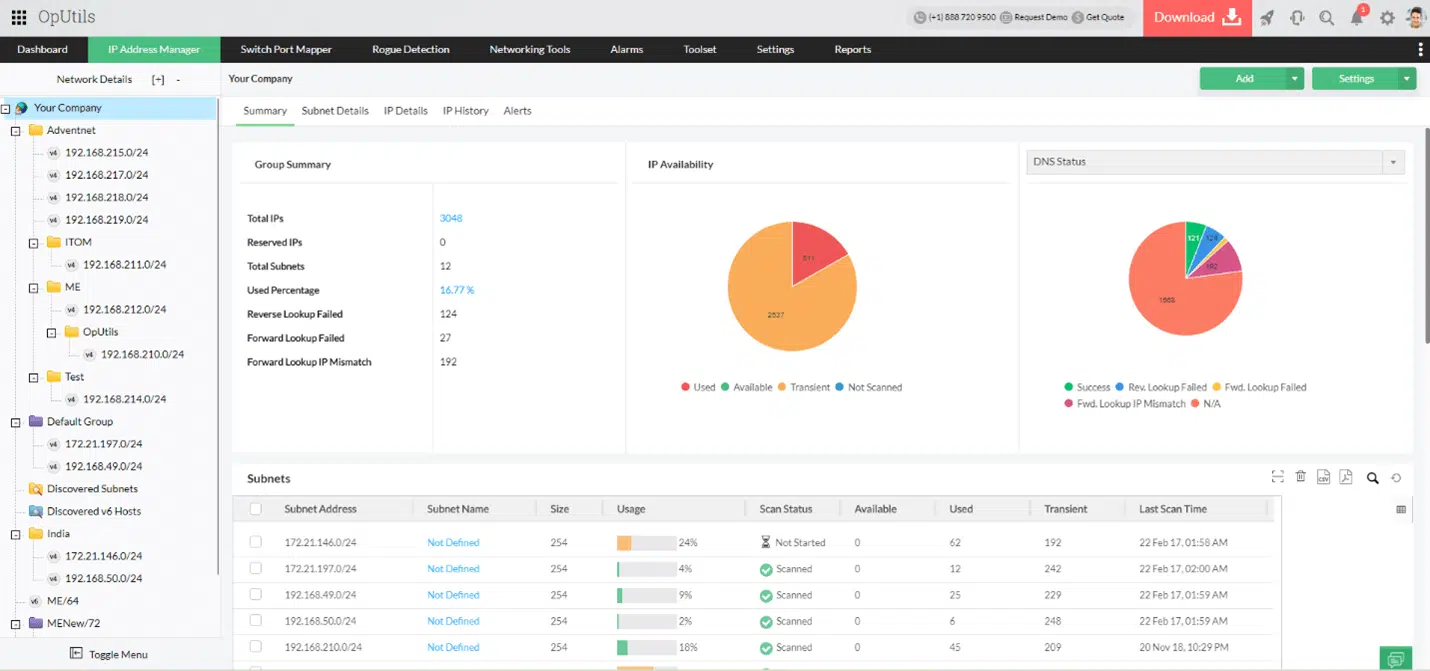Collapse the Default Group expander
Viewport: 1430px width, 671px height.
pyautogui.click(x=16, y=422)
